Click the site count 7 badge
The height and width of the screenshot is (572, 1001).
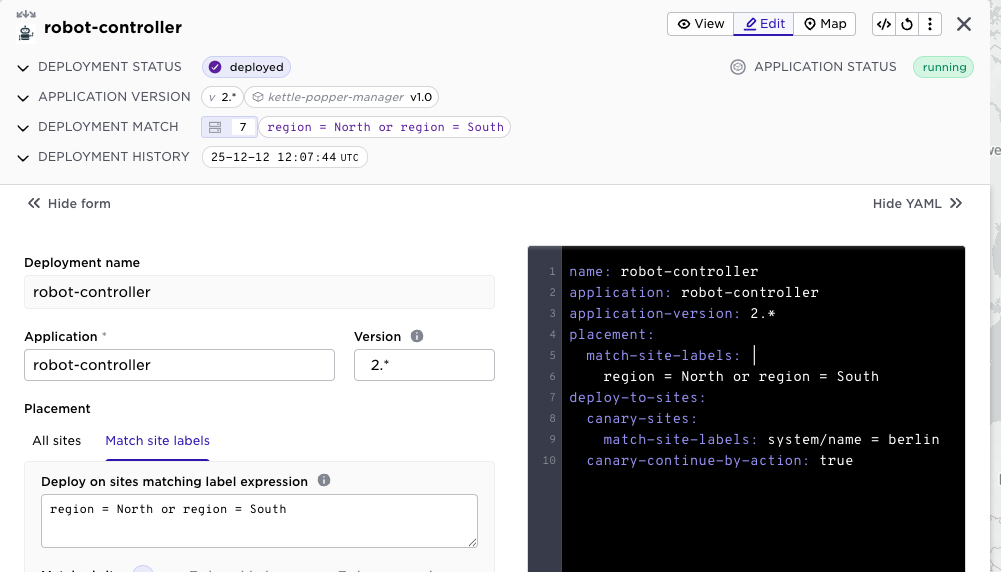click(x=243, y=127)
